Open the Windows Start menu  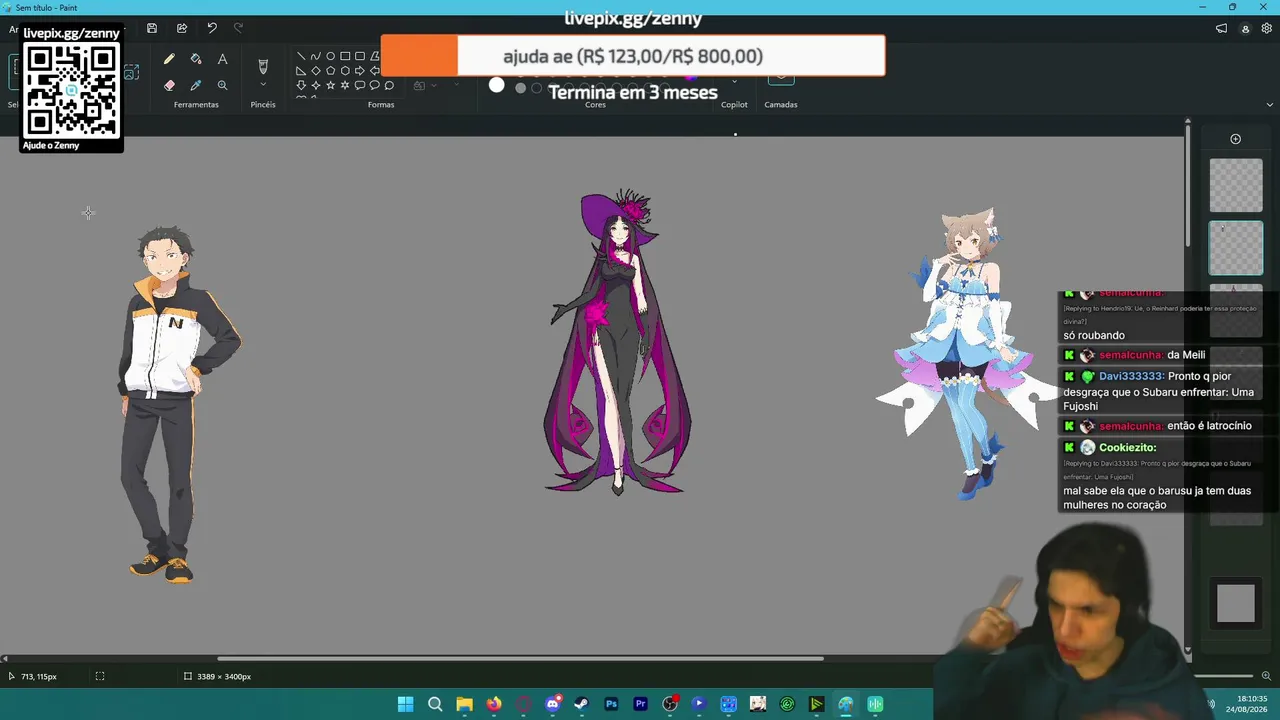pyautogui.click(x=405, y=704)
